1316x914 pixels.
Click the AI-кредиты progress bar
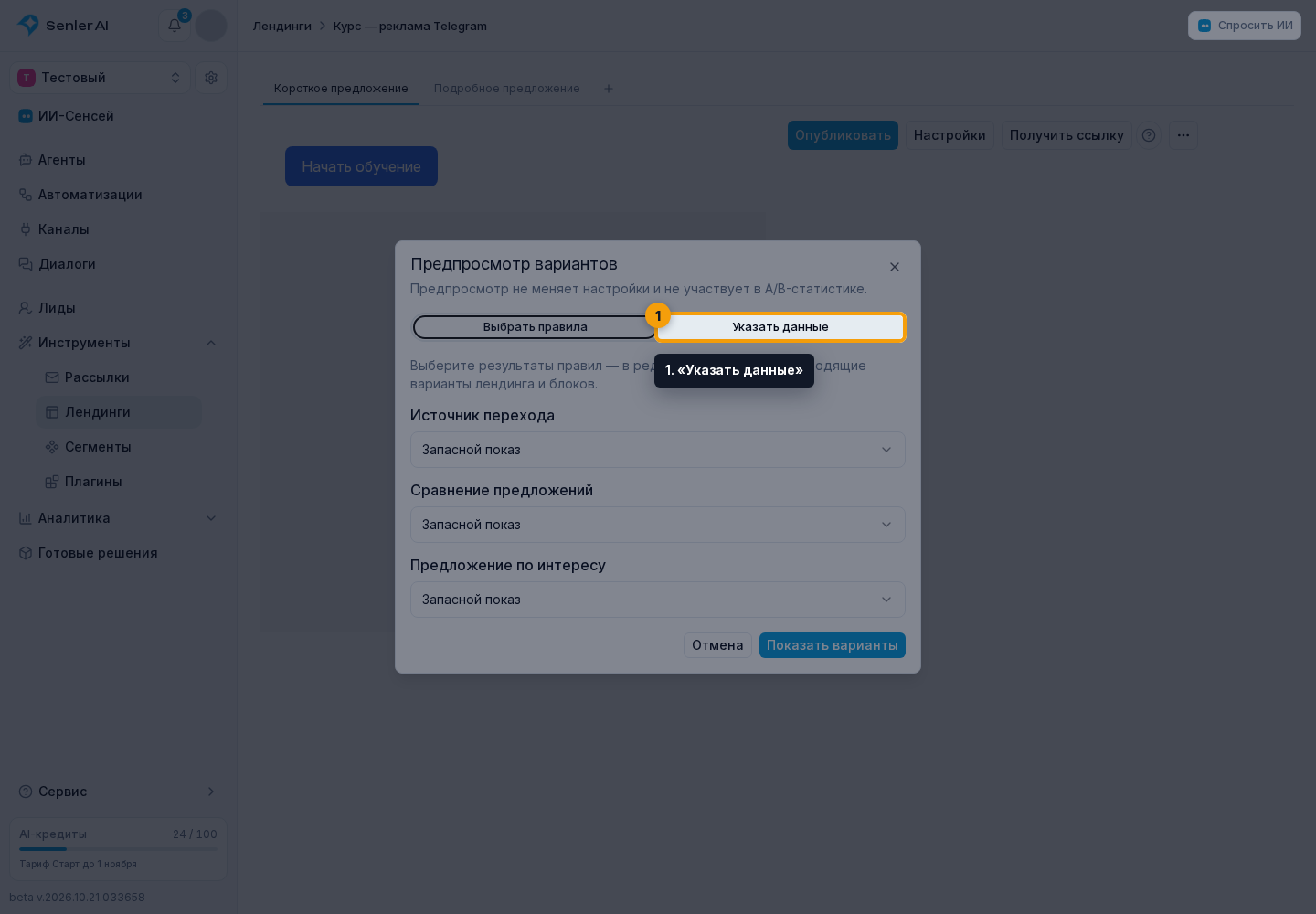[119, 849]
